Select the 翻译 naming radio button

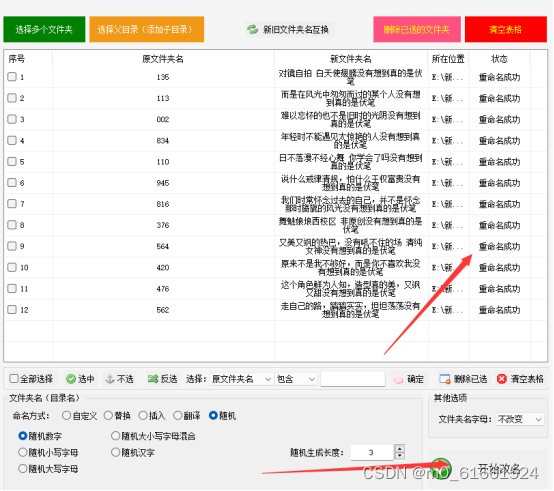(x=177, y=415)
